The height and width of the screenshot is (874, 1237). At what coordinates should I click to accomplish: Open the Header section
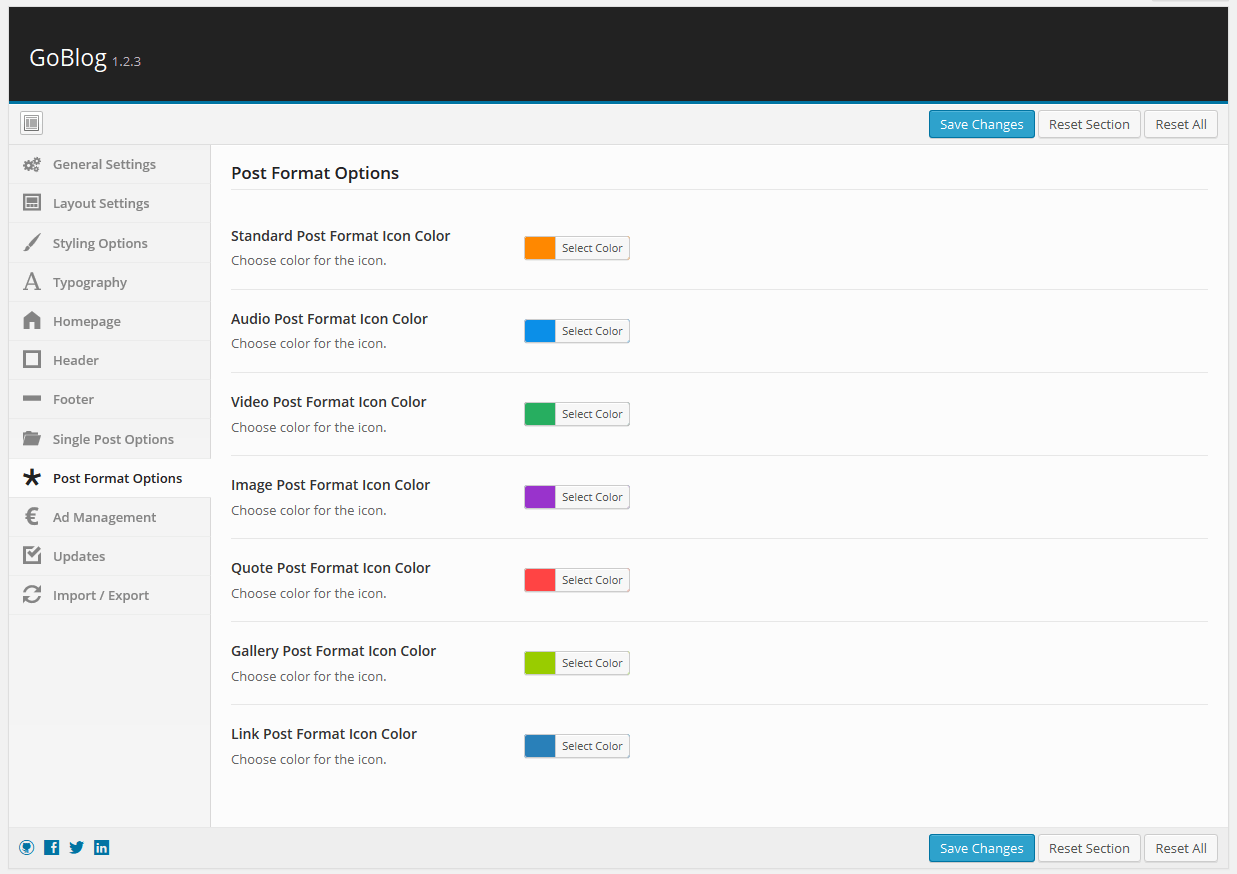pyautogui.click(x=110, y=360)
